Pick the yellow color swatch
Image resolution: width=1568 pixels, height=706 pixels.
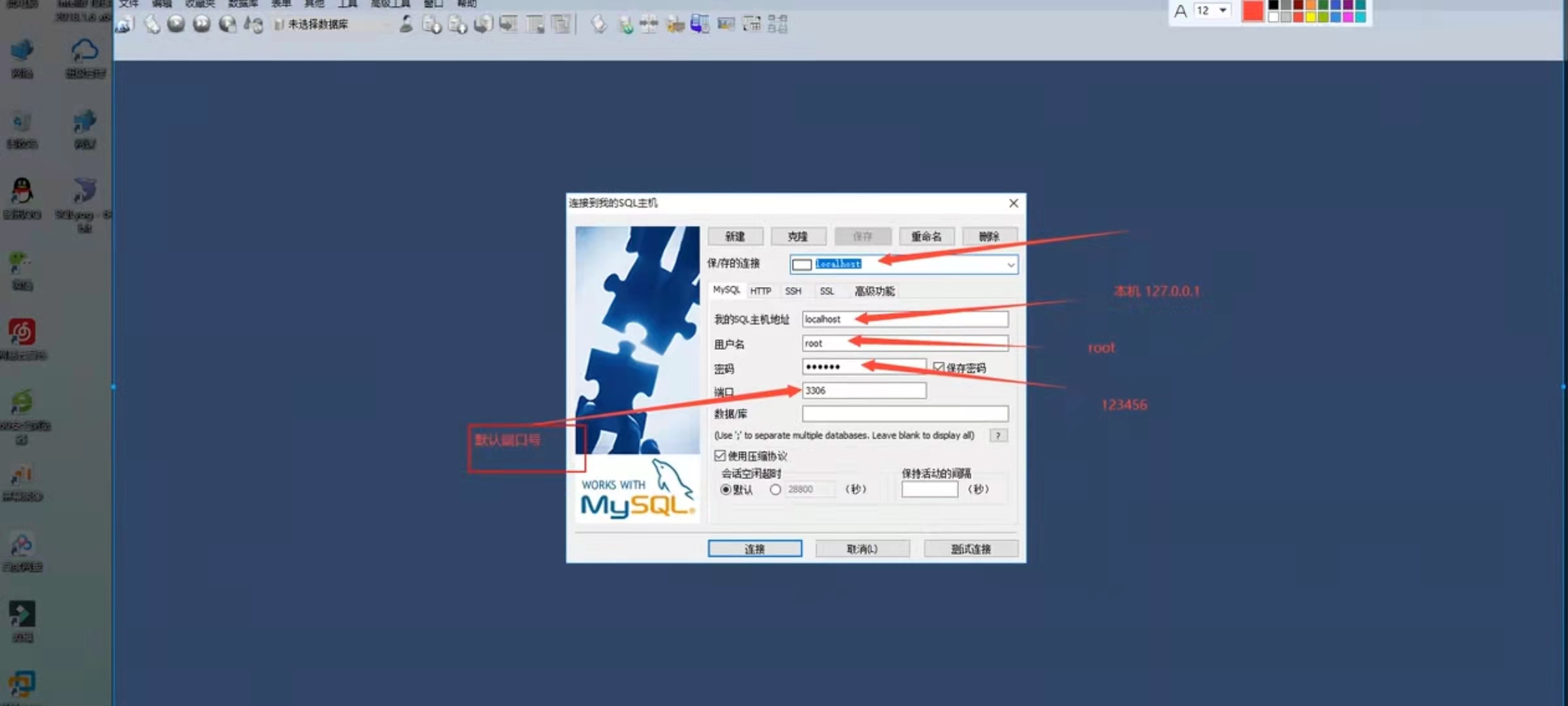click(1311, 18)
